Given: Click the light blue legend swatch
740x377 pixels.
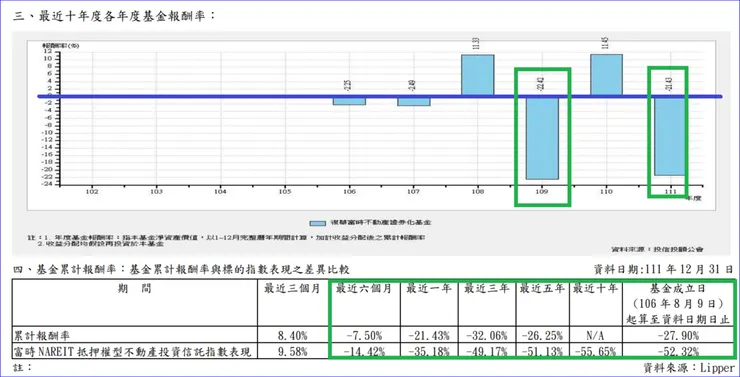Looking at the screenshot, I should [318, 223].
